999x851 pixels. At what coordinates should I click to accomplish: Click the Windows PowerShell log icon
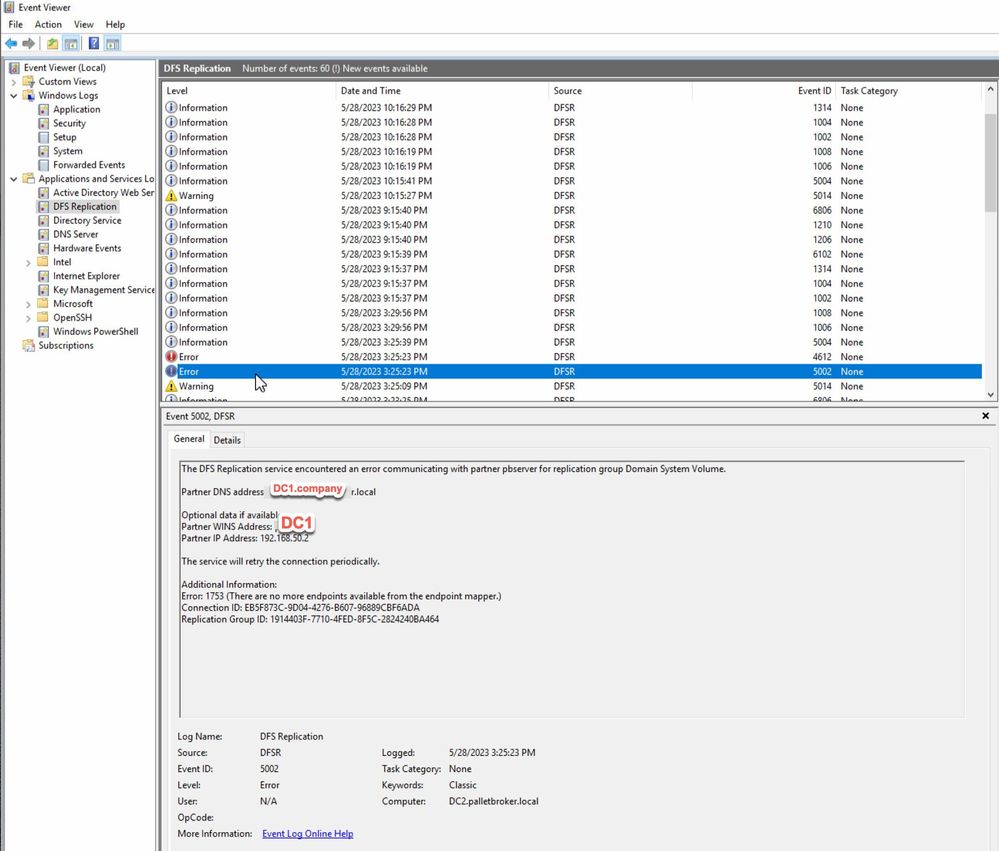pyautogui.click(x=43, y=332)
